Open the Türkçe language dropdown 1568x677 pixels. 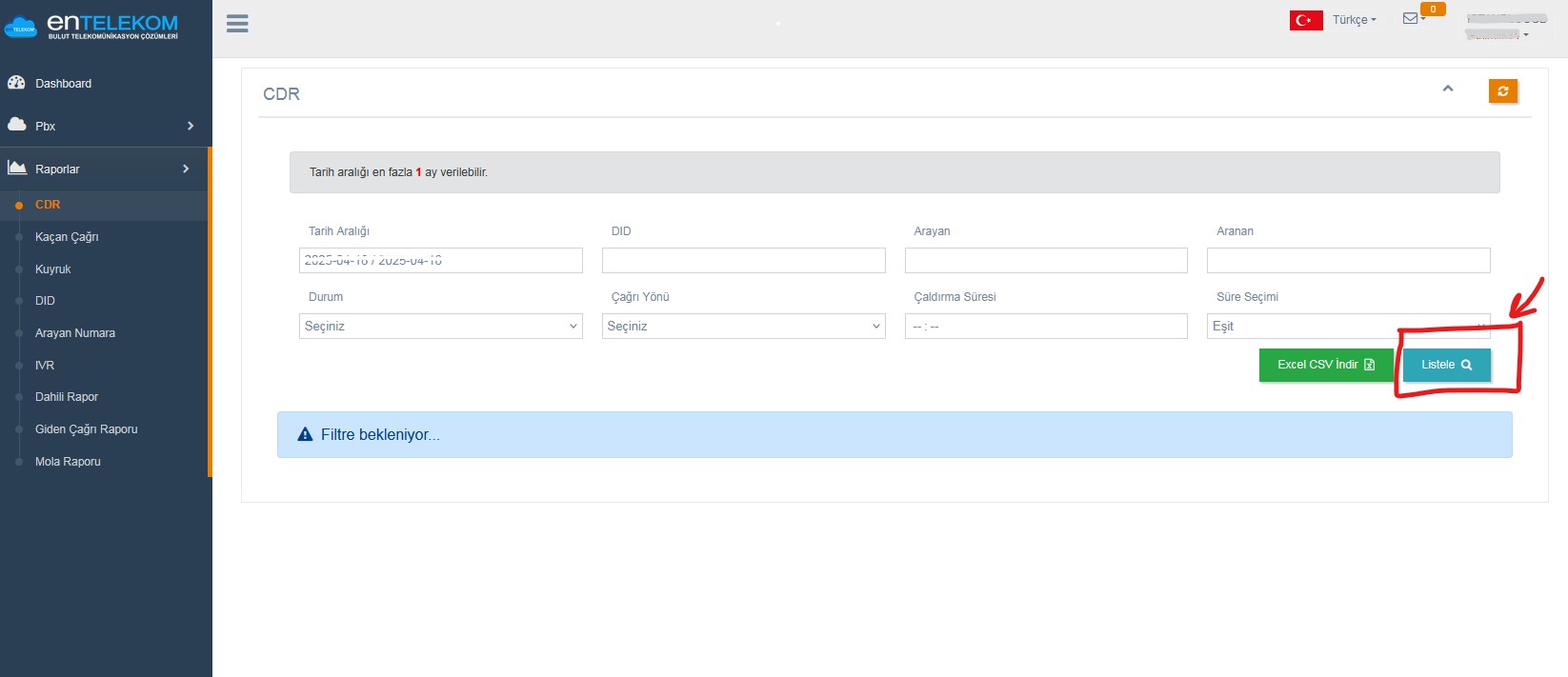(x=1354, y=20)
